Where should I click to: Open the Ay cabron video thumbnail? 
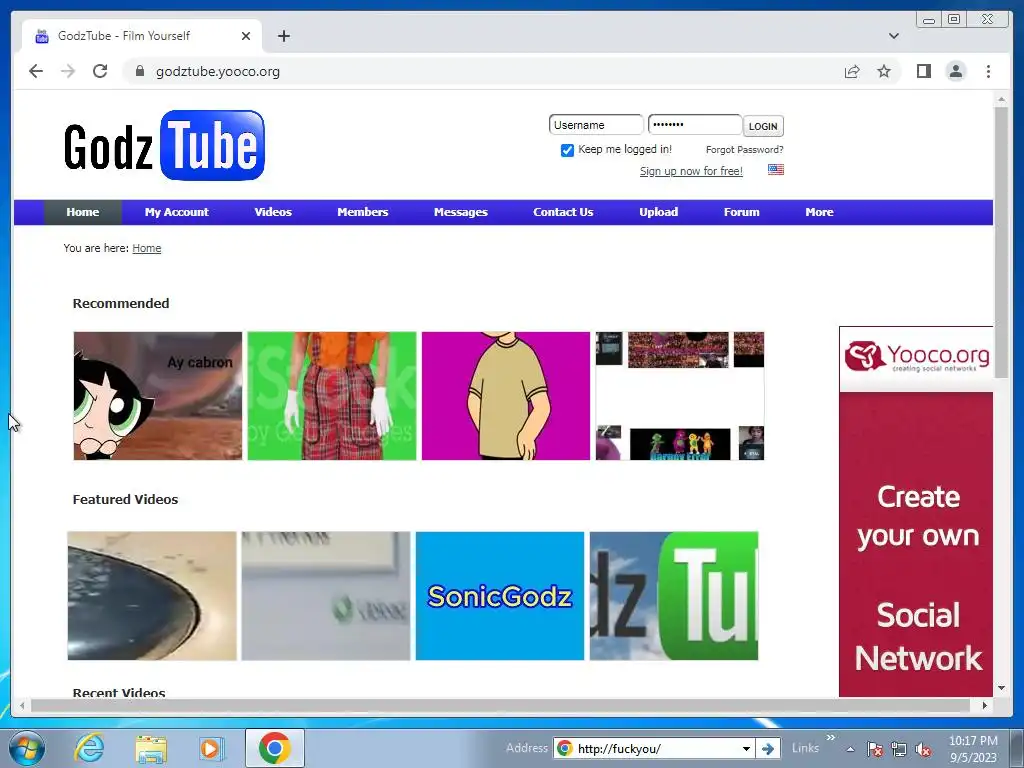157,396
